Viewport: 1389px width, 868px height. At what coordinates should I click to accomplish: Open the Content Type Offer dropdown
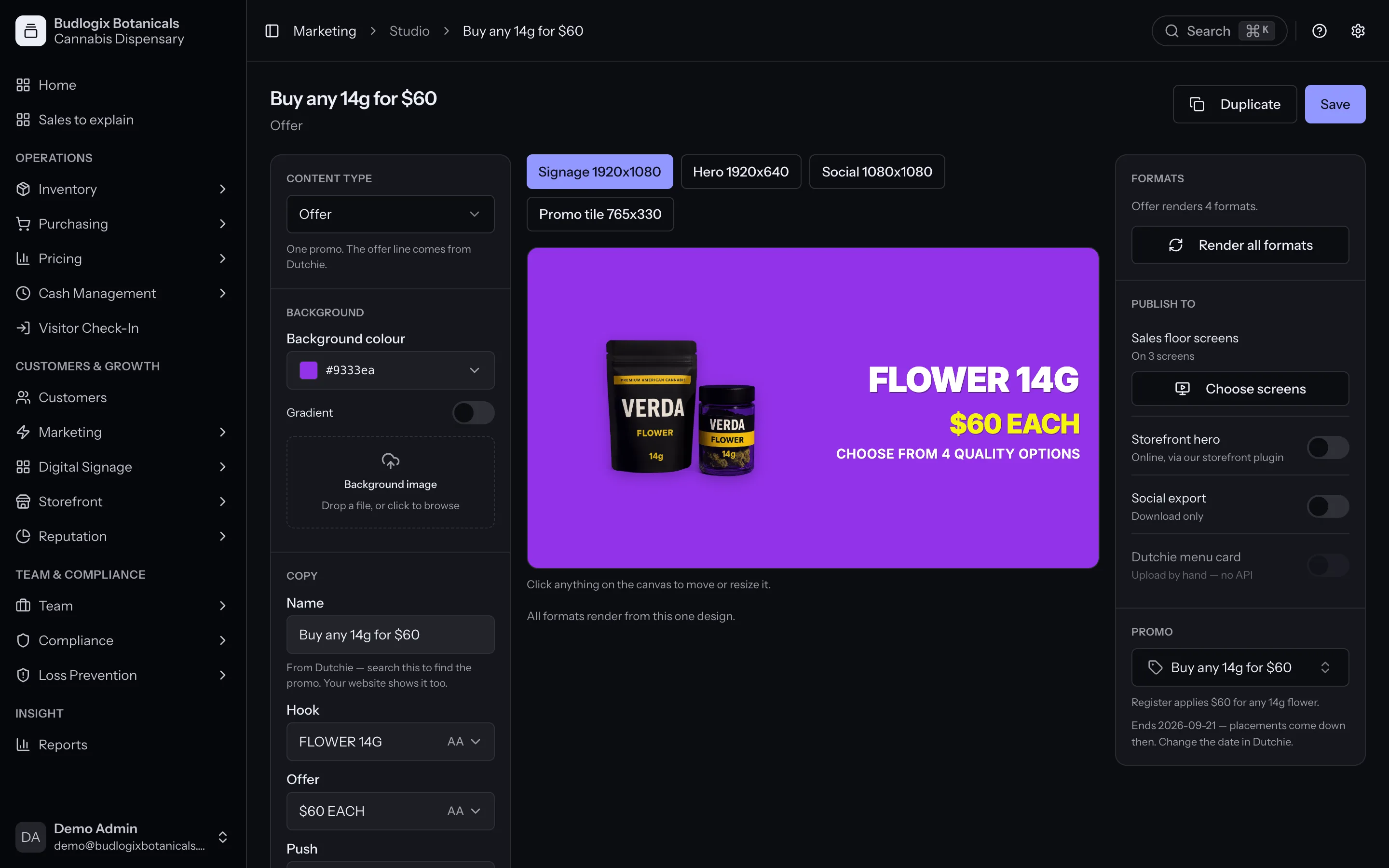point(390,214)
